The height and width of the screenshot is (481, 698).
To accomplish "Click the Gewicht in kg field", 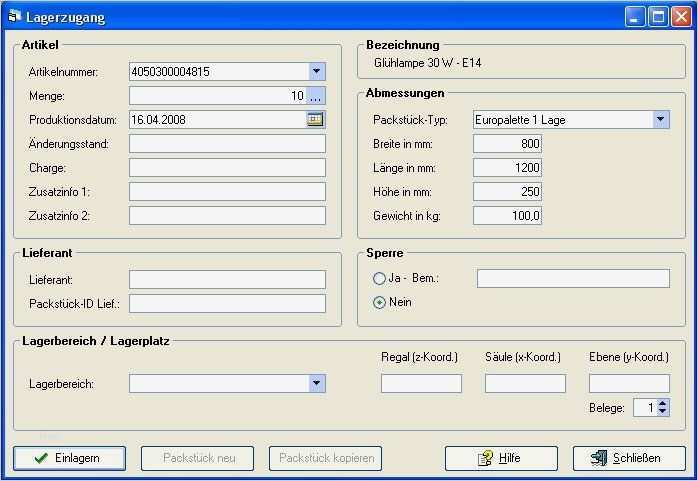I will point(507,216).
